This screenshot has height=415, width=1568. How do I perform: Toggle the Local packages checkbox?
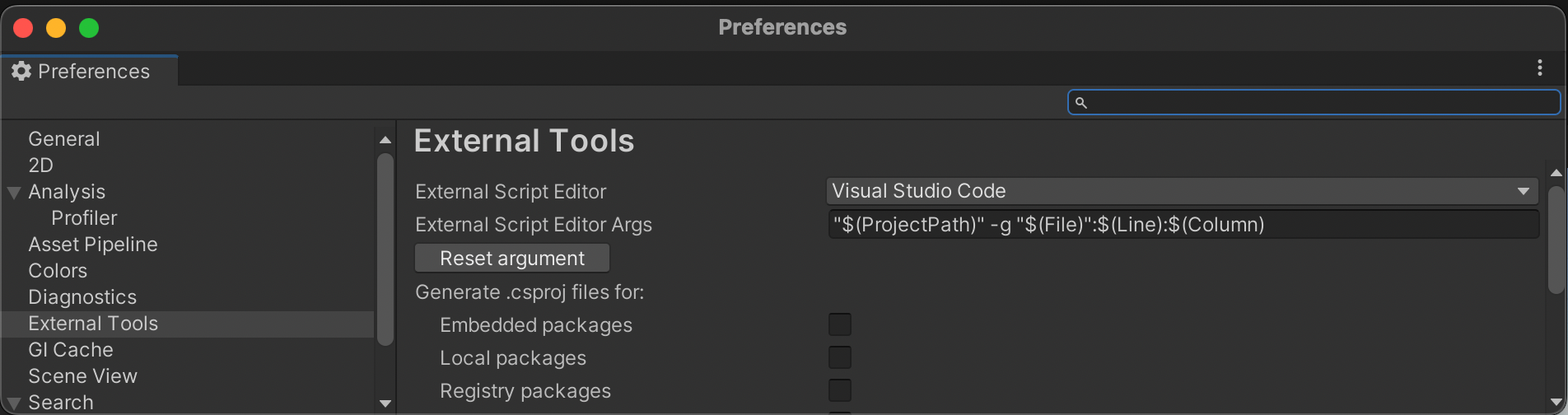pyautogui.click(x=840, y=357)
